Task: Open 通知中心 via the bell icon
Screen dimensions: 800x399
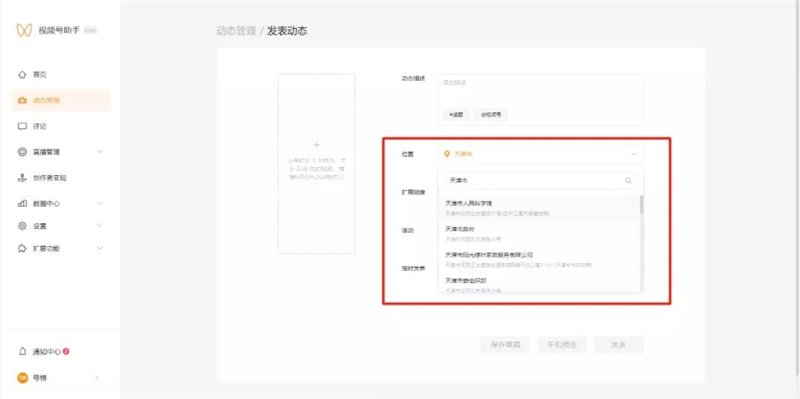Action: 22,352
